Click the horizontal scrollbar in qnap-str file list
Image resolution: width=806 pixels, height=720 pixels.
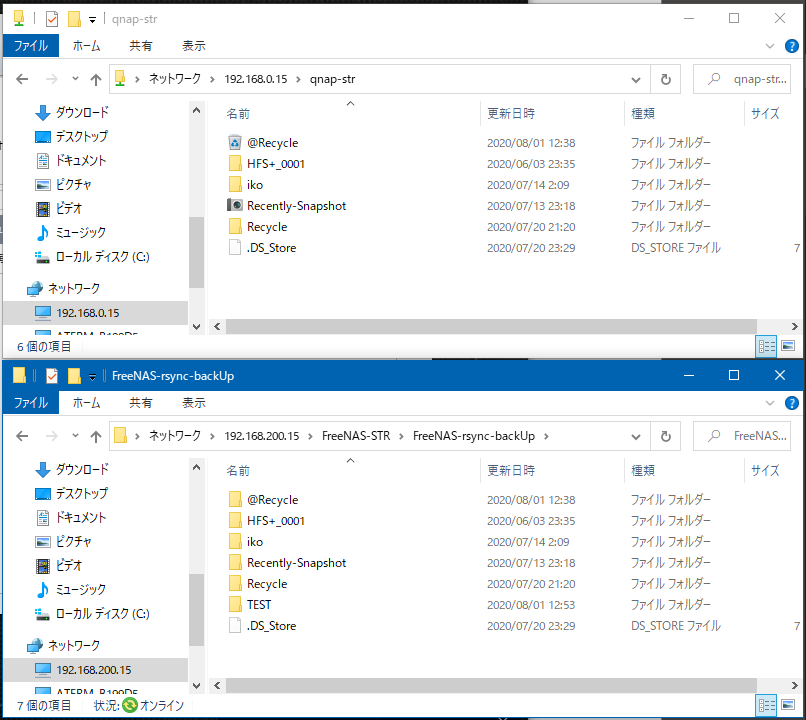coord(491,326)
